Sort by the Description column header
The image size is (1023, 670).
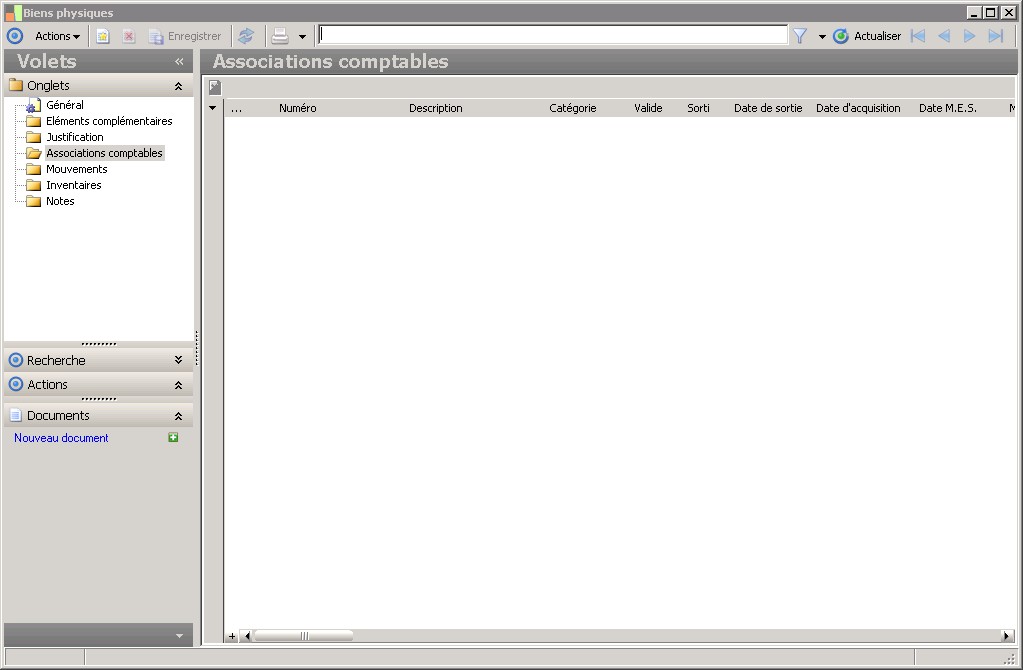pos(436,108)
